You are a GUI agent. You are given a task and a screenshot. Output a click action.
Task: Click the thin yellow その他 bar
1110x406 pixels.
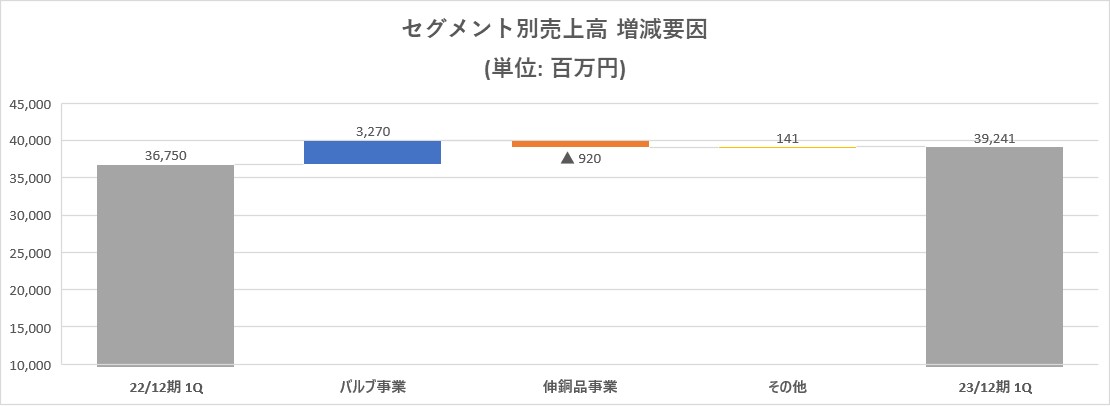click(x=787, y=147)
